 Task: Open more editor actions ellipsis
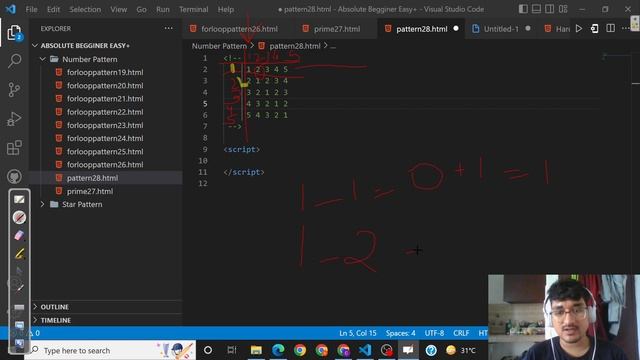pos(625,29)
